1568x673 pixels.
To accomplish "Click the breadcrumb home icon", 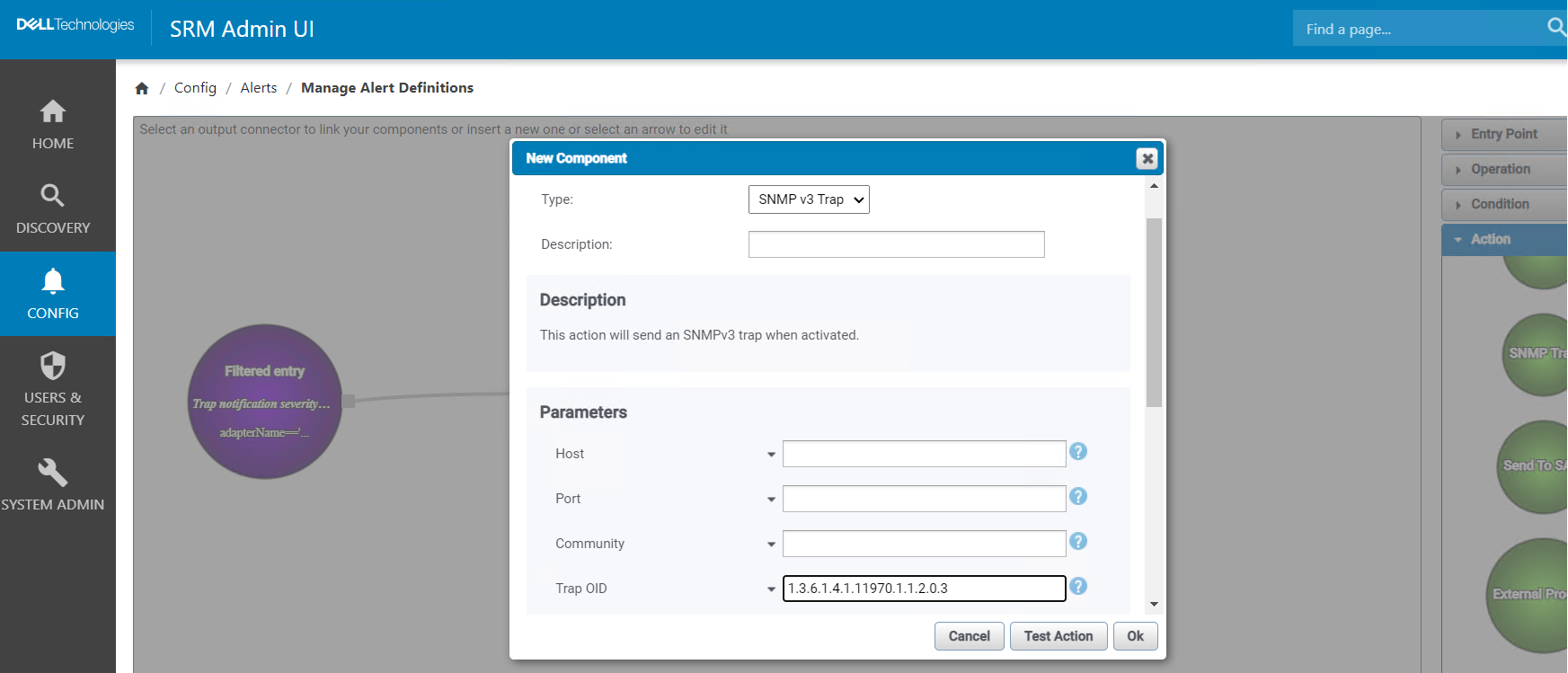I will (142, 88).
